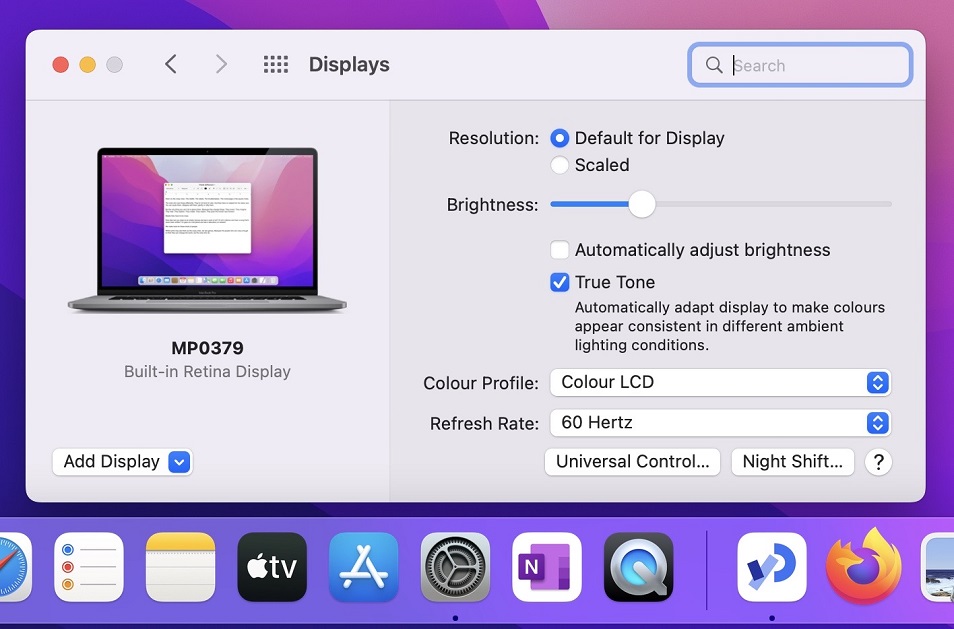Open Firefox from the dock
Screen dimensions: 954x629
click(863, 567)
